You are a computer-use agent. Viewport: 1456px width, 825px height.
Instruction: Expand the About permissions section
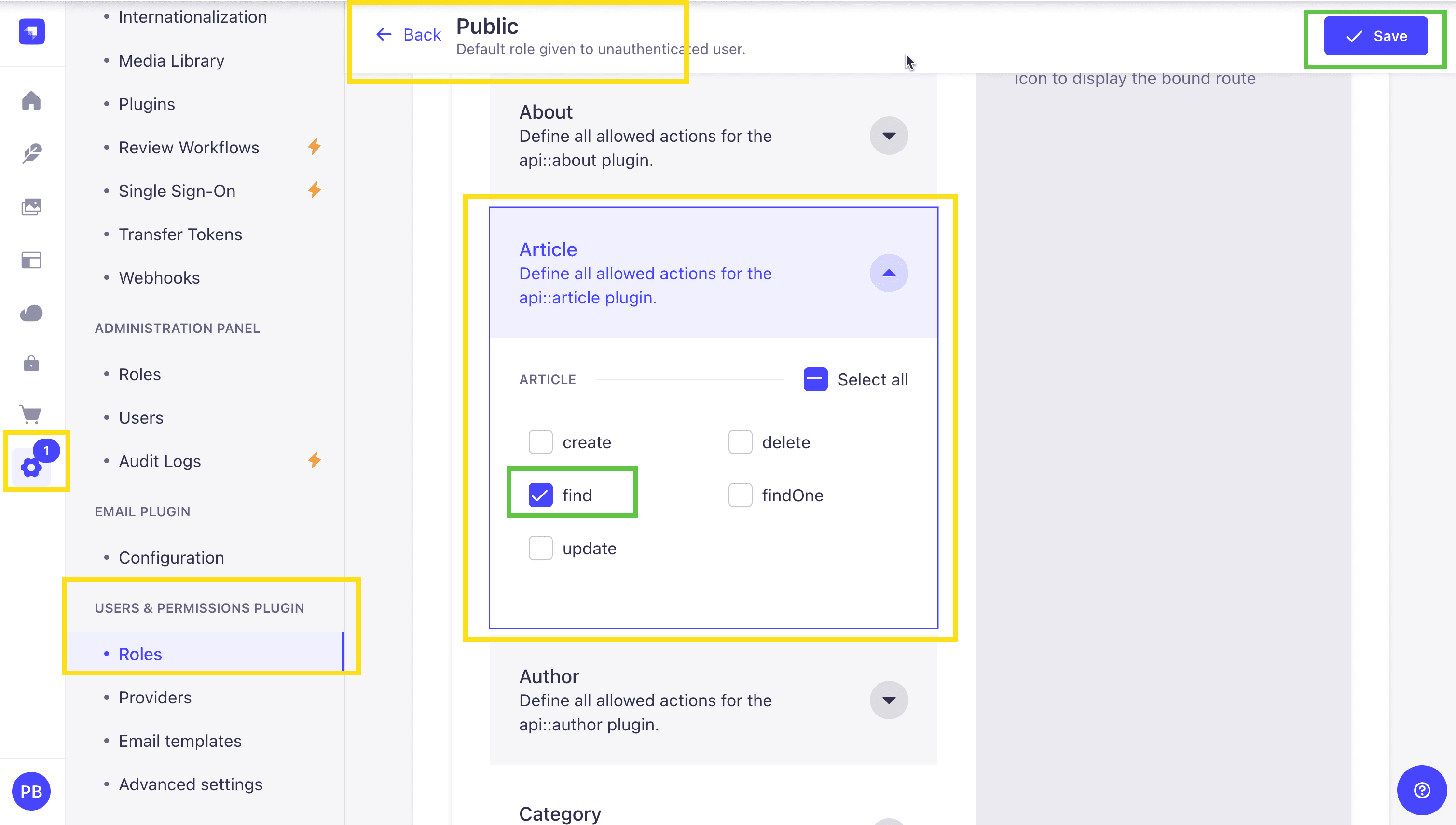pos(889,136)
